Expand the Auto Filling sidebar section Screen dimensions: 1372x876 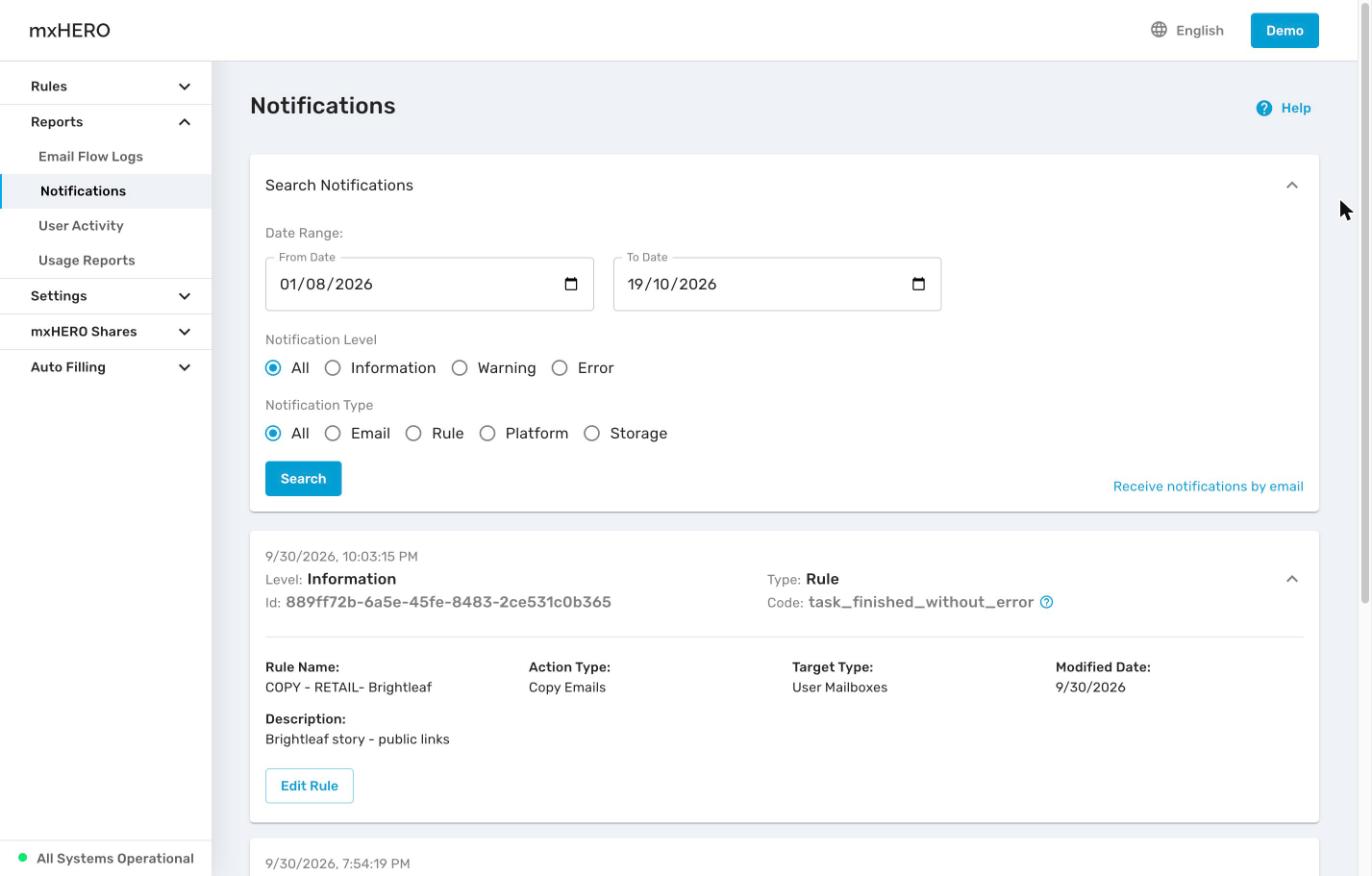106,367
